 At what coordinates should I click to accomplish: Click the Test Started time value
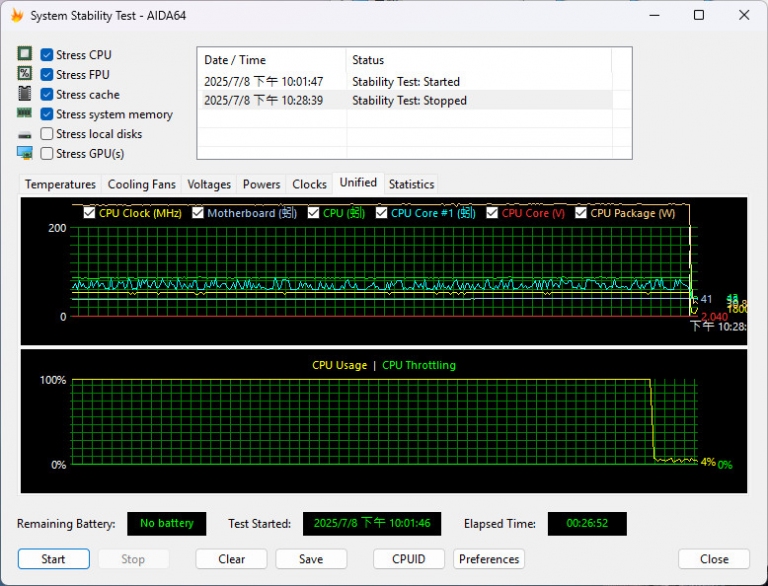click(372, 523)
